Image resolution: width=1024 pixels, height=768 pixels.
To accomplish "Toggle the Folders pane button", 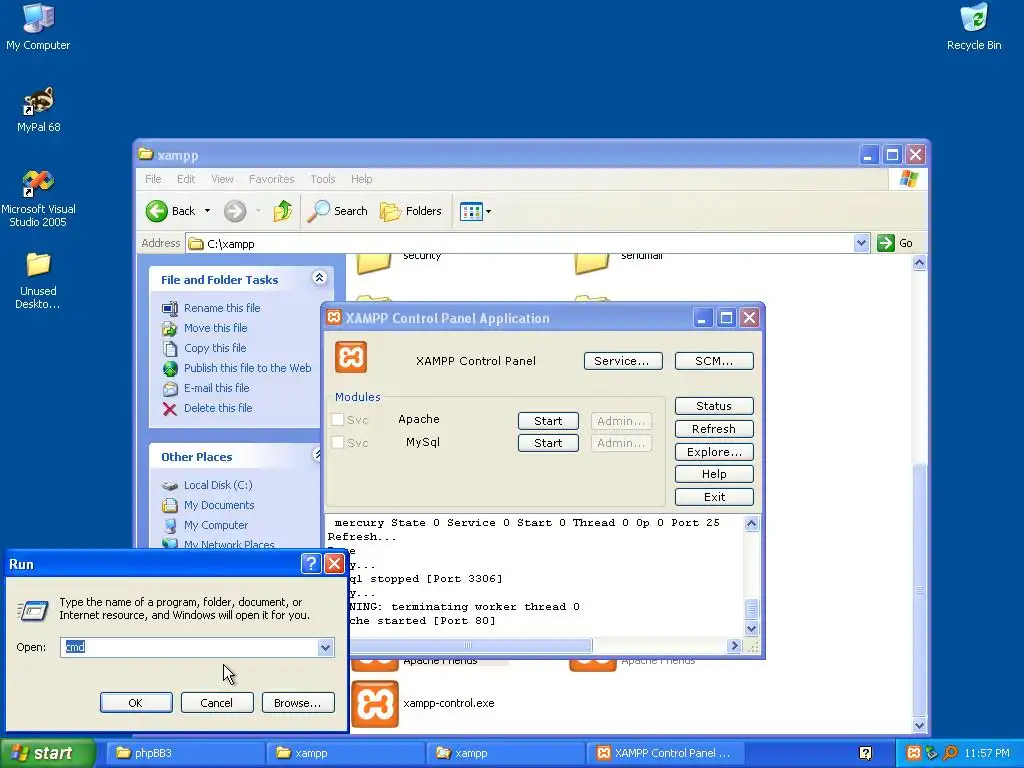I will pyautogui.click(x=411, y=211).
